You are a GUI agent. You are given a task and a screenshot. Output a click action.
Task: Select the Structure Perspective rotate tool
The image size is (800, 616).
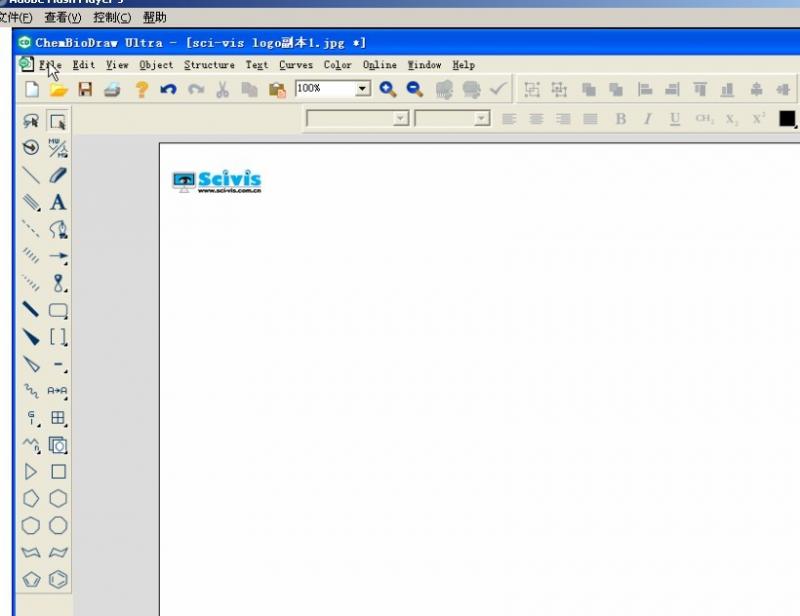31,148
